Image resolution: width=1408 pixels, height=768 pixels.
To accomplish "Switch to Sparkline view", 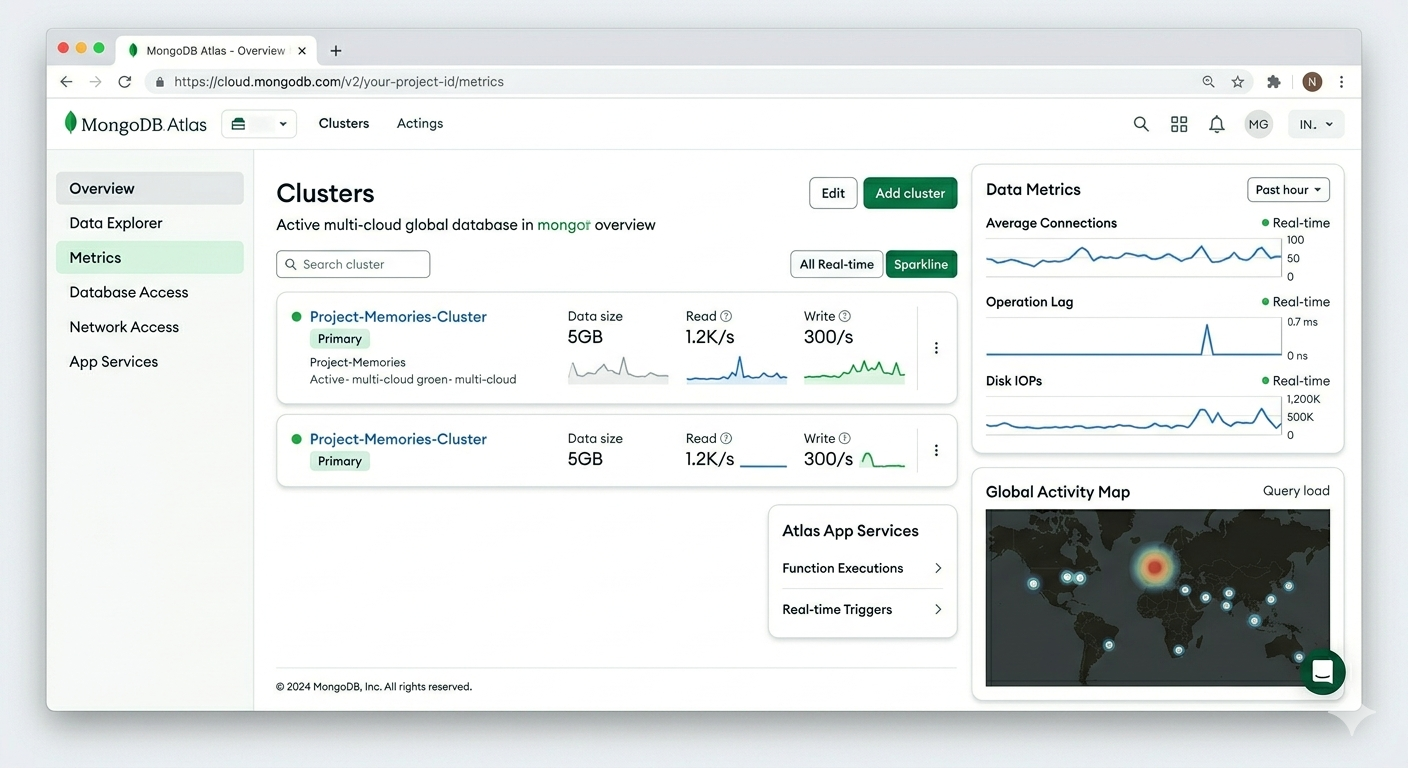I will coord(921,264).
